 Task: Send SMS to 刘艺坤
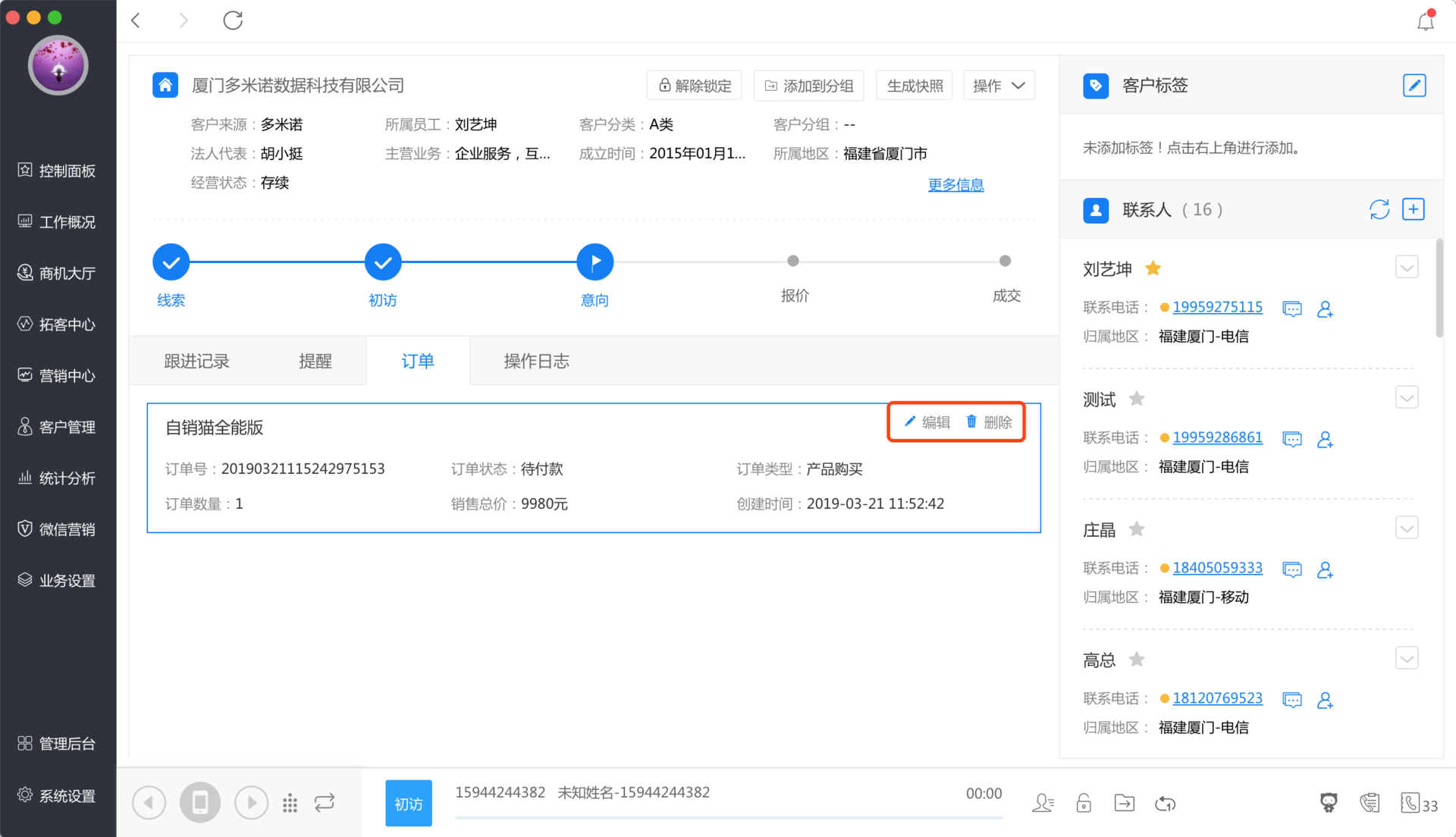click(1292, 309)
